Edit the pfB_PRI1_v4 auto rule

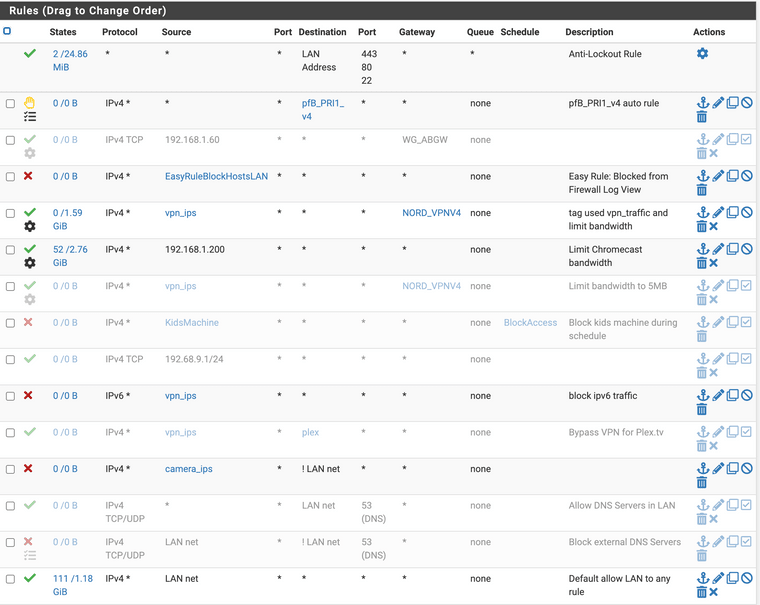718,102
